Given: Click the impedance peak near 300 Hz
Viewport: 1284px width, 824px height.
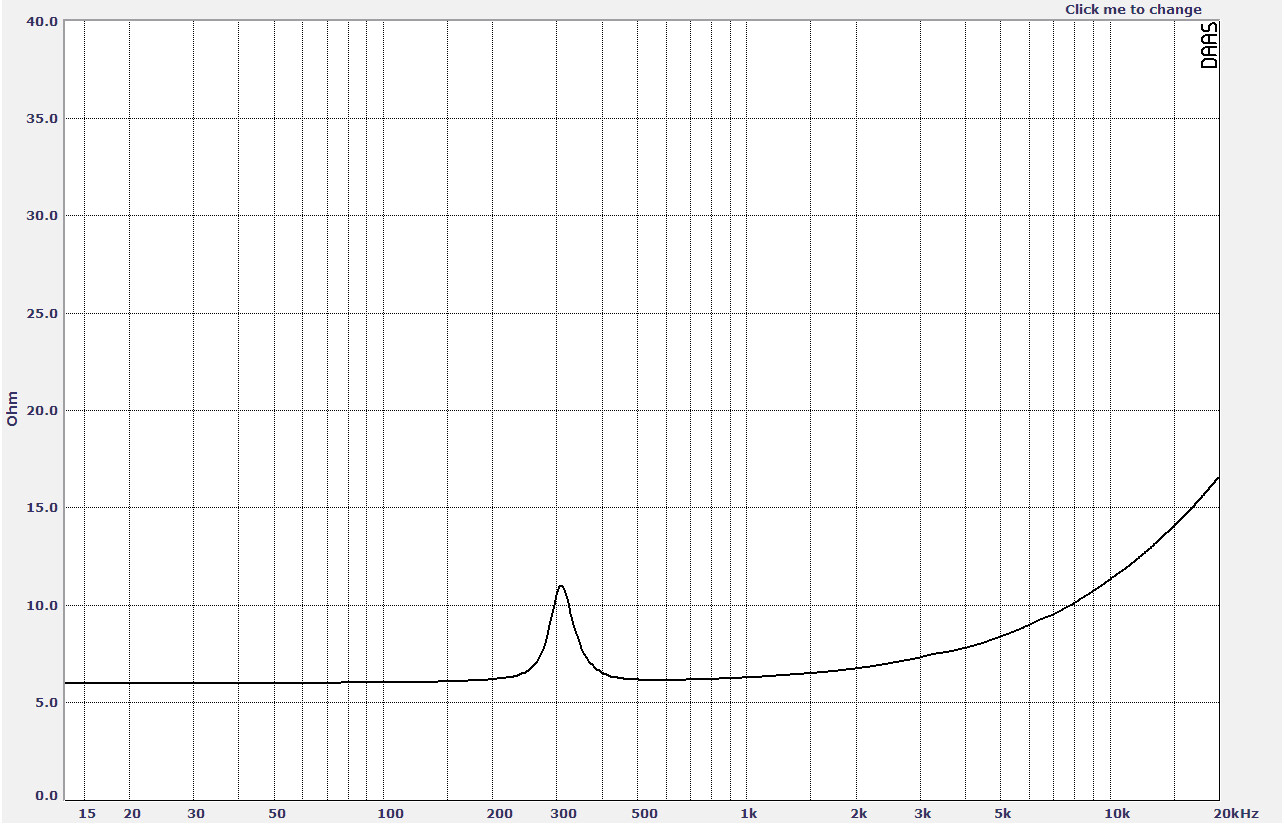Looking at the screenshot, I should 561,586.
